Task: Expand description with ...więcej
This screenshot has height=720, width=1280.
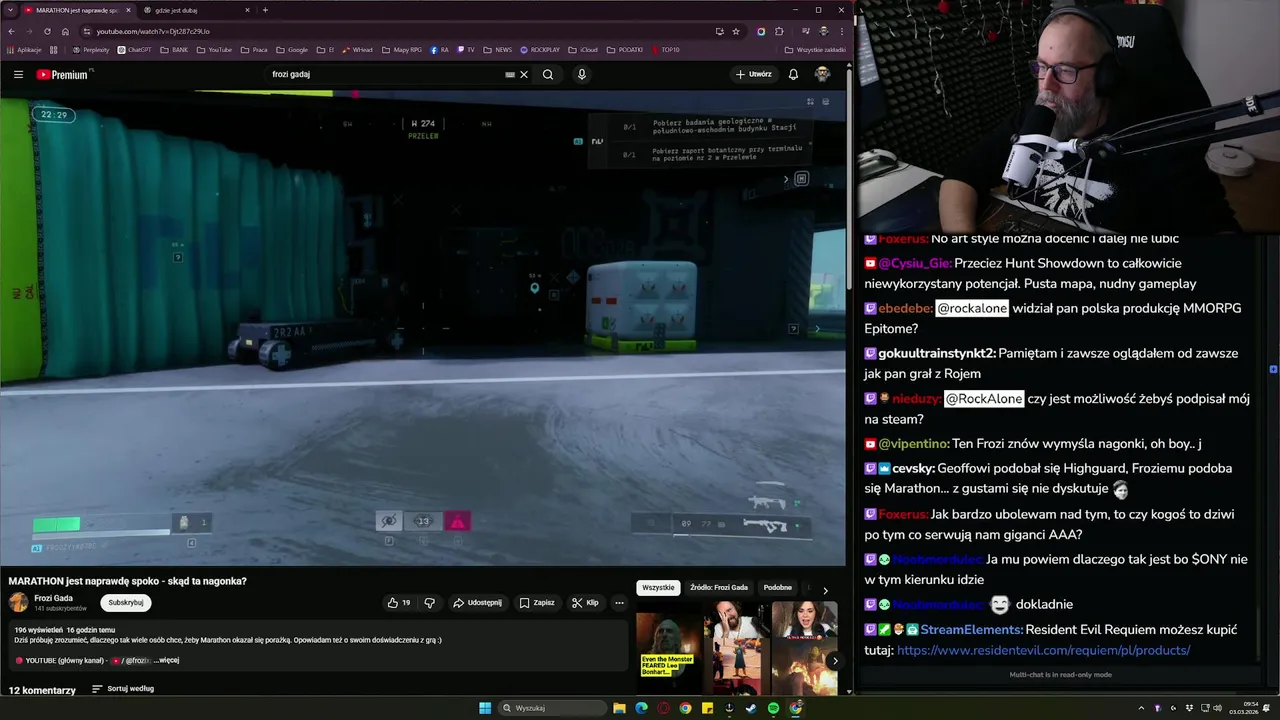Action: point(166,660)
